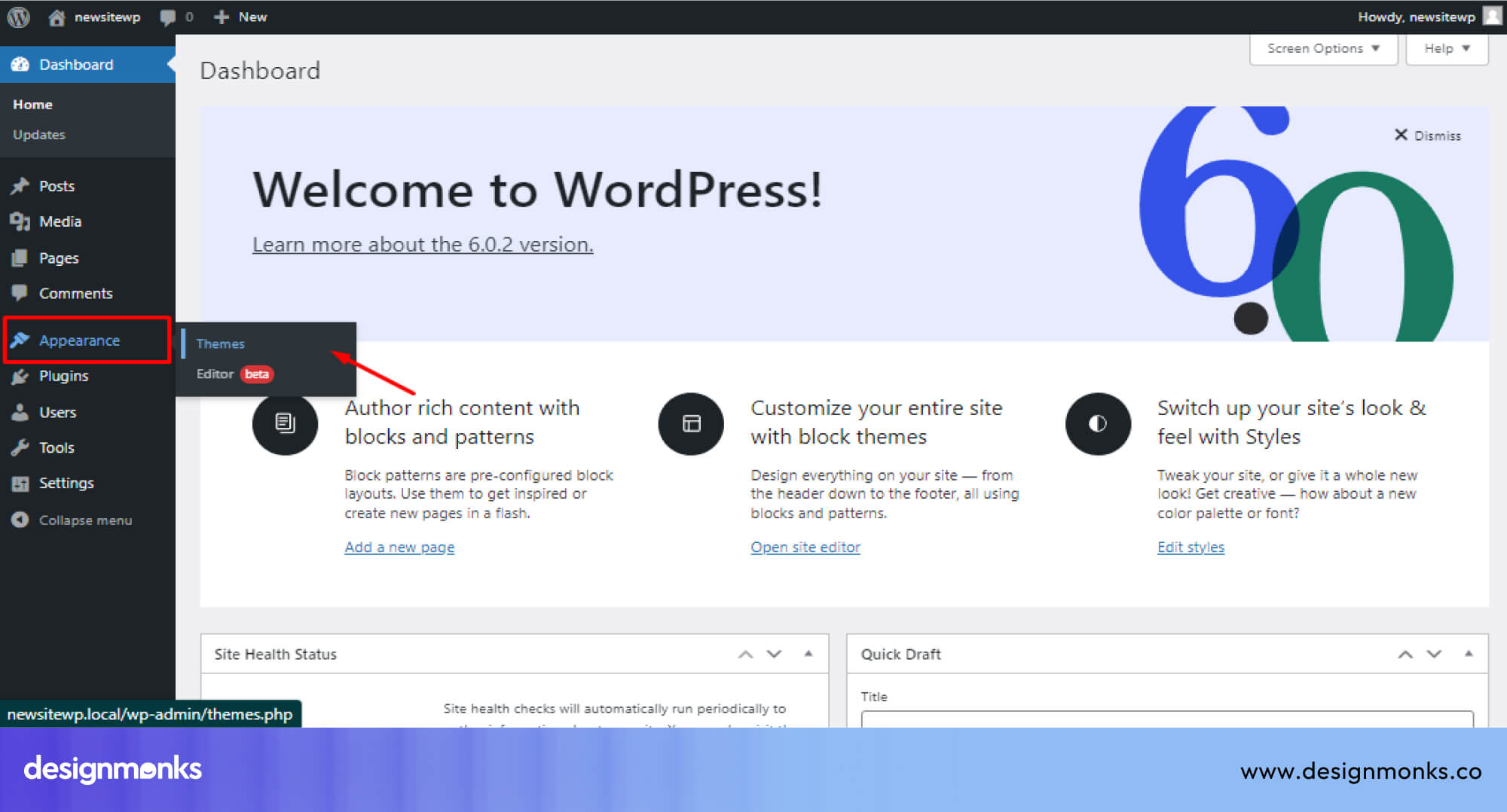Click the Pages icon in sidebar
1507x812 pixels.
point(20,258)
